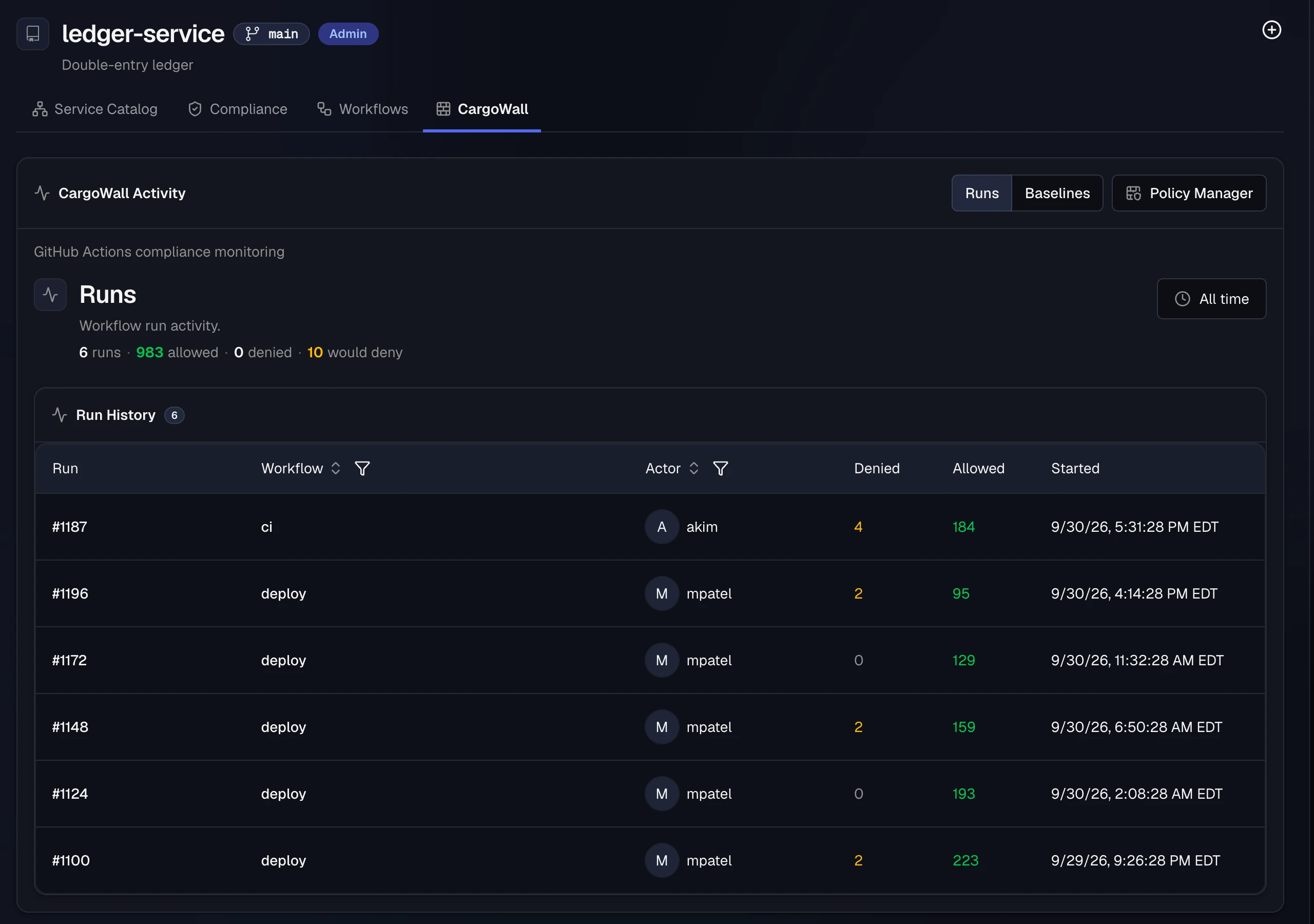Click mpatel's avatar in run #1196 row
Screen dimensions: 1314x924
[662, 594]
